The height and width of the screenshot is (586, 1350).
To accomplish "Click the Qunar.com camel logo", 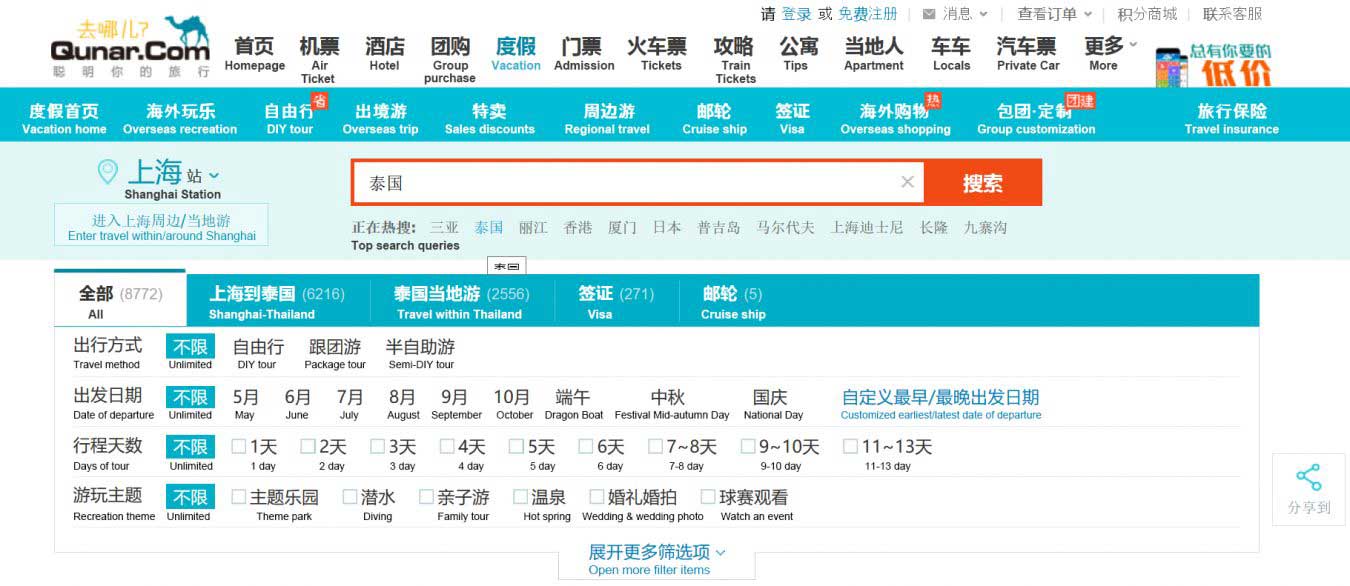I will 130,46.
